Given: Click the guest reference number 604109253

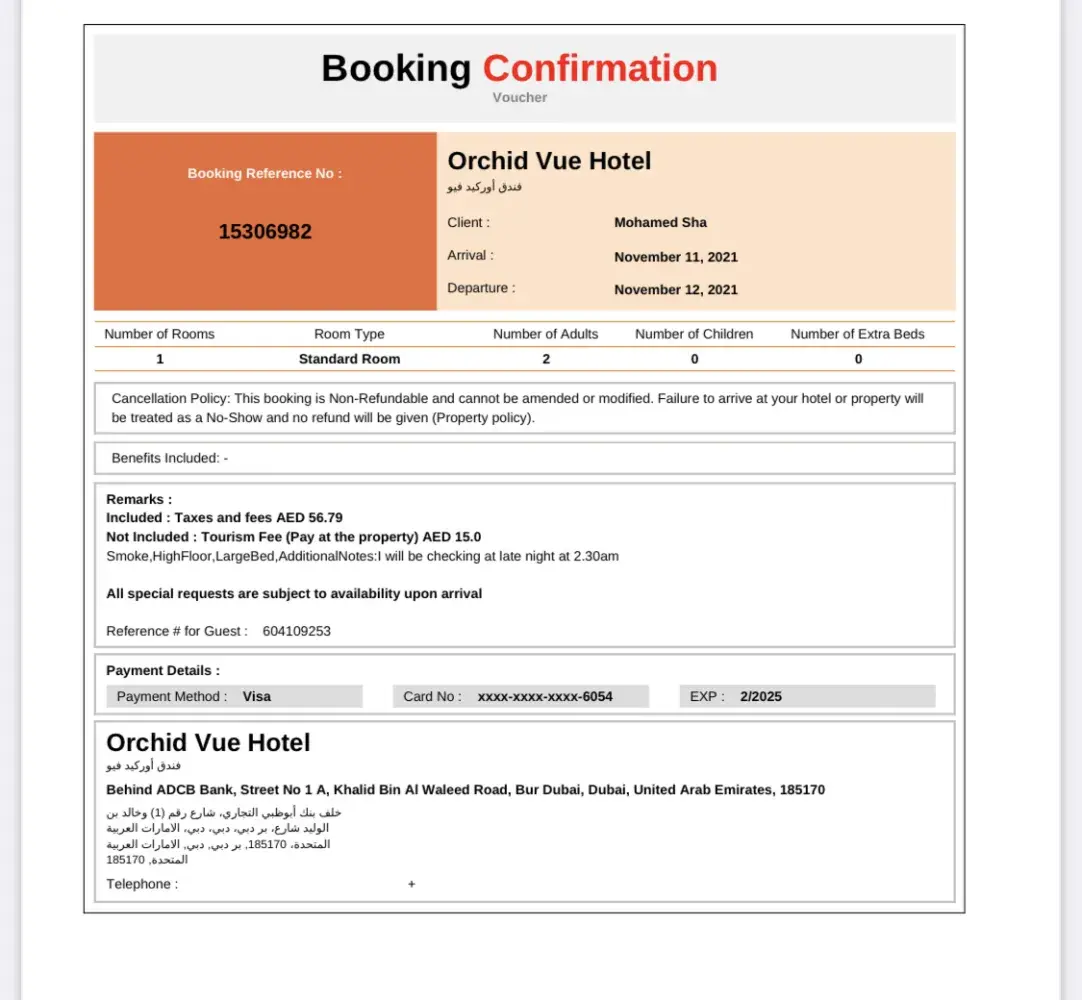Looking at the screenshot, I should coord(297,631).
